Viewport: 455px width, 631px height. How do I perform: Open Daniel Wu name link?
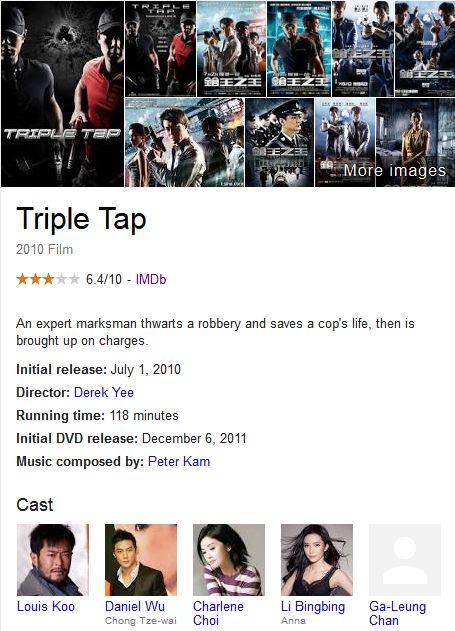pyautogui.click(x=135, y=606)
